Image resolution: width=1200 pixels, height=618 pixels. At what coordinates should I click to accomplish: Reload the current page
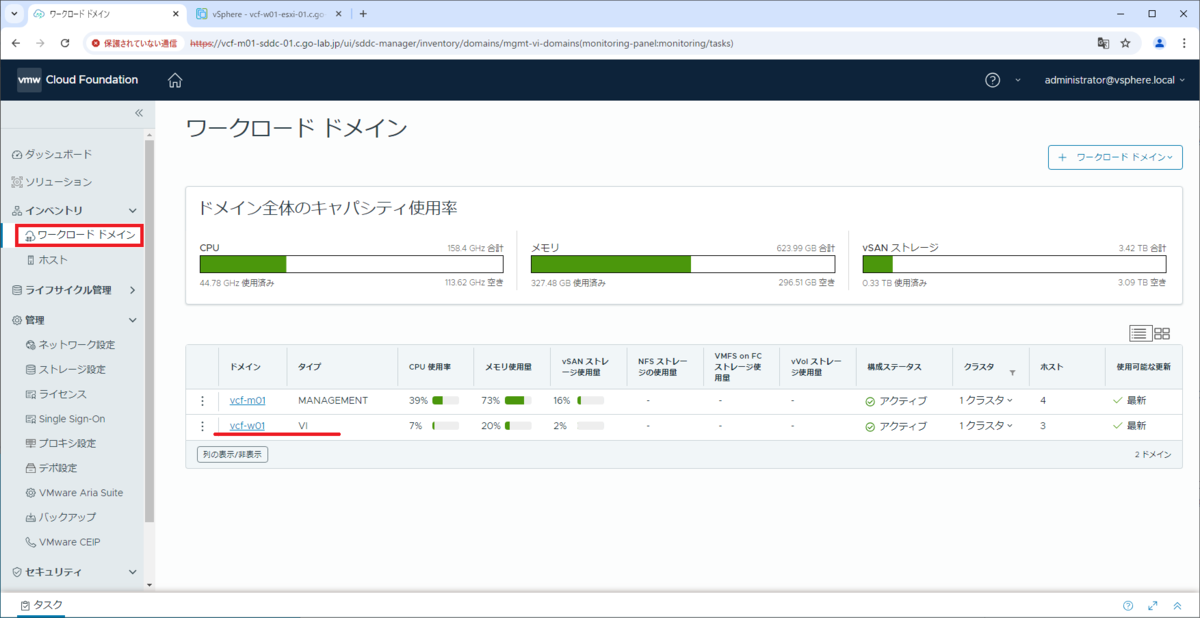(65, 44)
